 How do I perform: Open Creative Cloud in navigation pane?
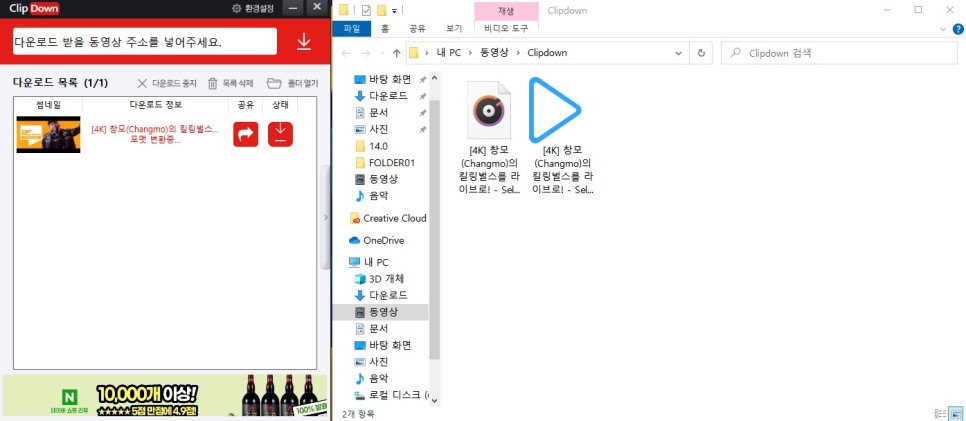(388, 218)
